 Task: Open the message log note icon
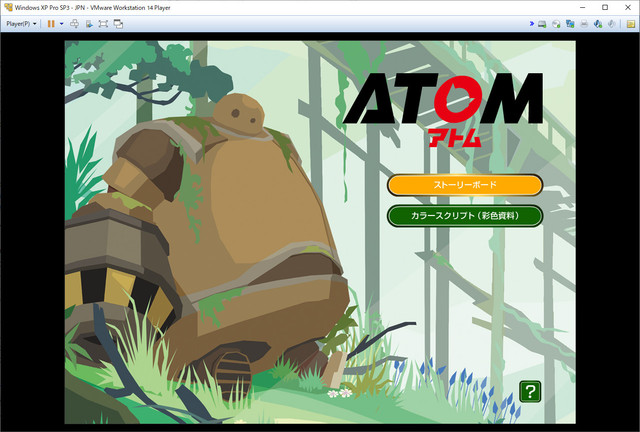pos(631,24)
